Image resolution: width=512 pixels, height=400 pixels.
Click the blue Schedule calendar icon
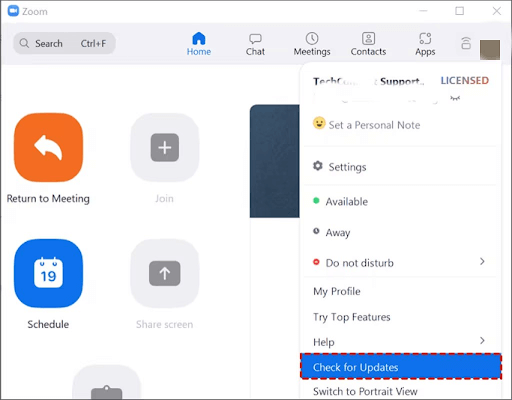(x=49, y=273)
